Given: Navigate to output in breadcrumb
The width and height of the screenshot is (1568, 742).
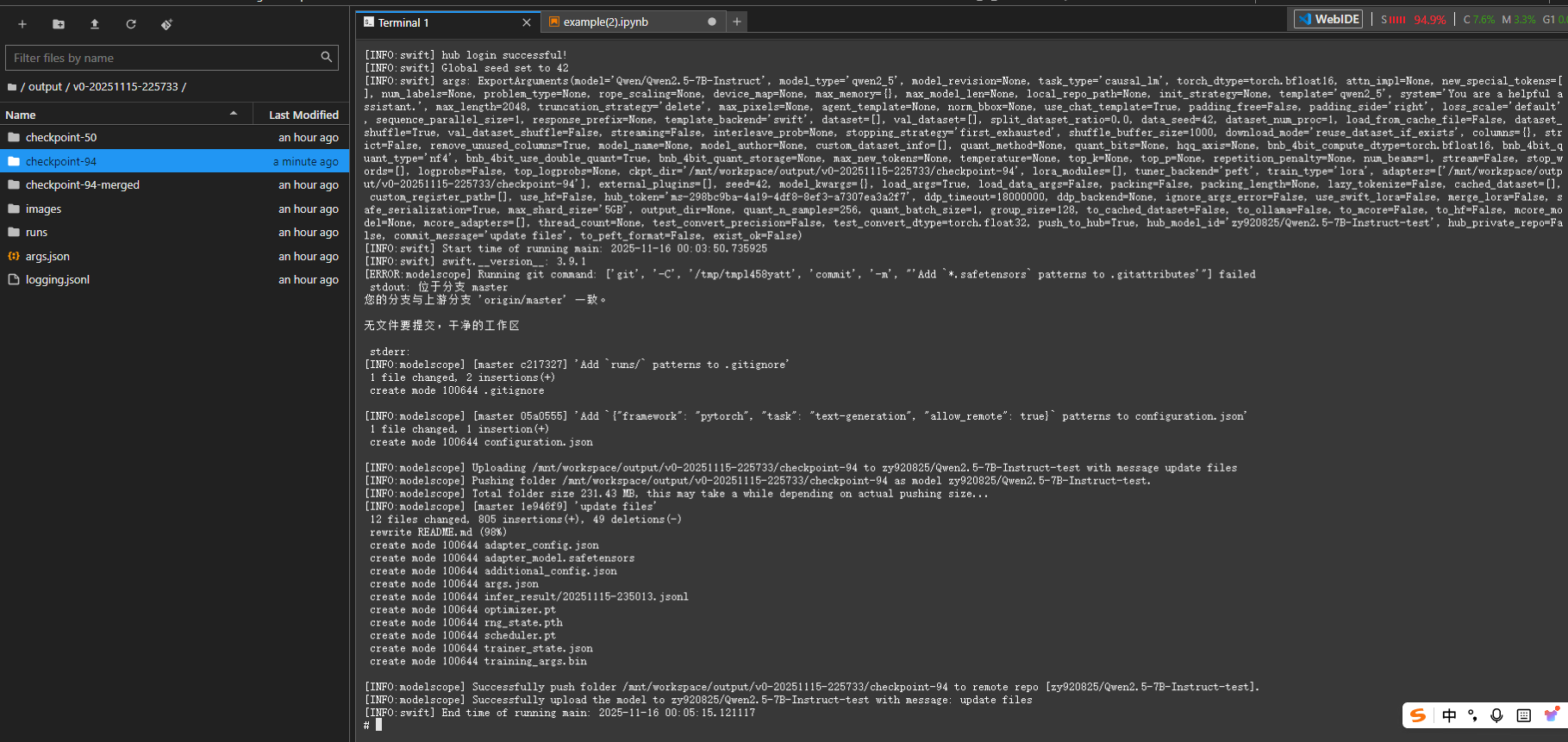Looking at the screenshot, I should click(x=45, y=87).
